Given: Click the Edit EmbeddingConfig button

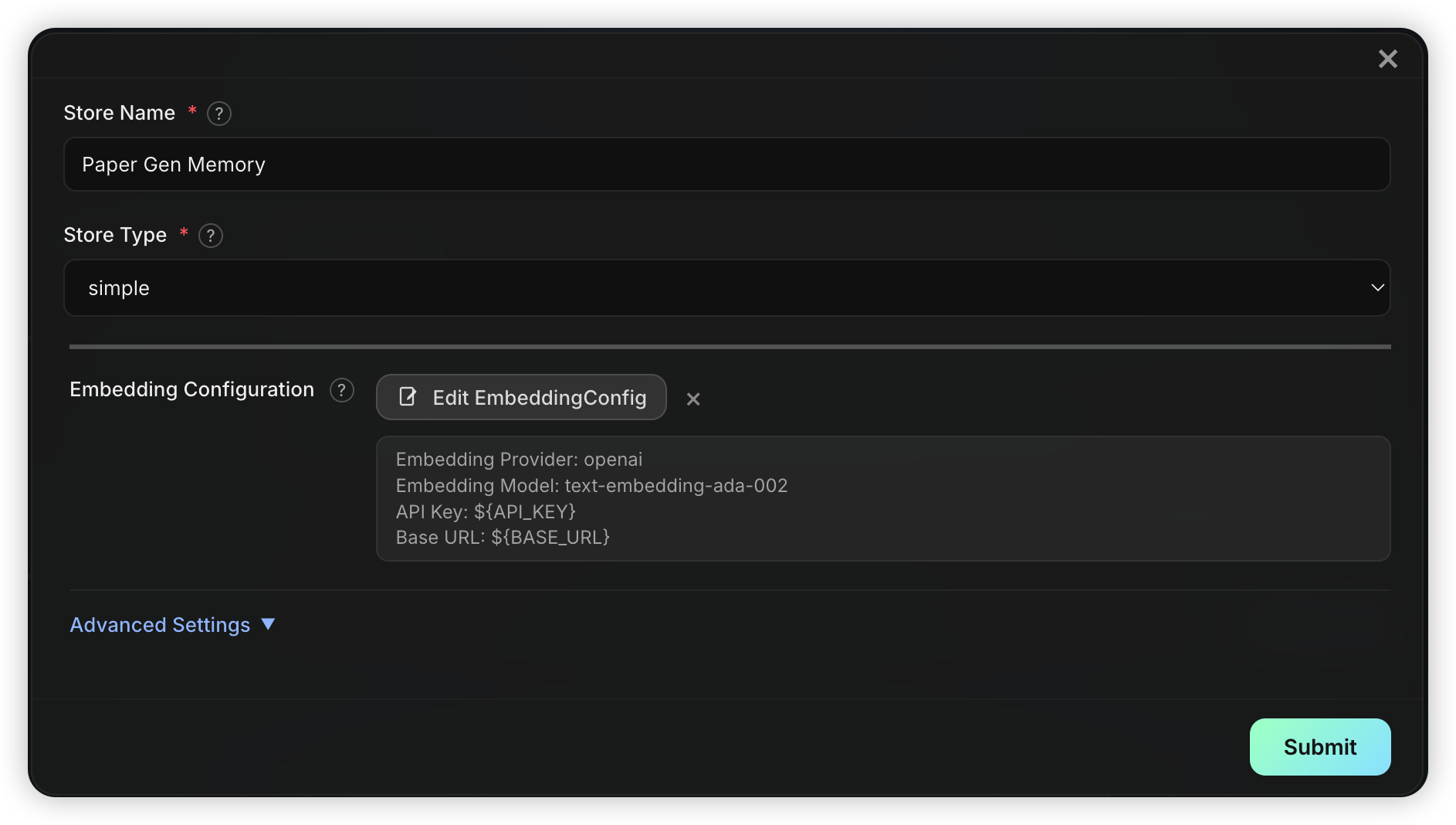Looking at the screenshot, I should [521, 397].
